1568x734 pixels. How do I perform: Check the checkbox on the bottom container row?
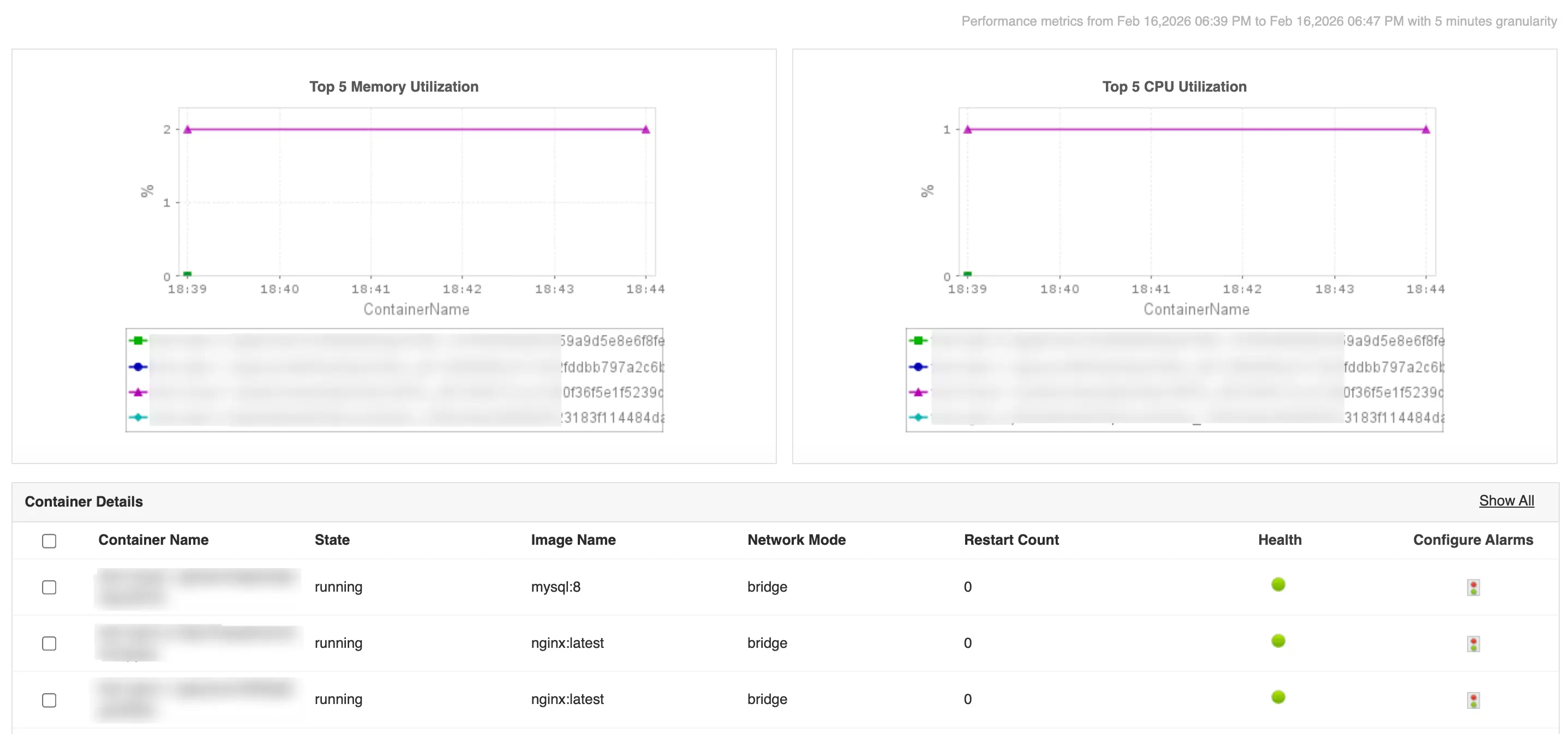click(49, 700)
